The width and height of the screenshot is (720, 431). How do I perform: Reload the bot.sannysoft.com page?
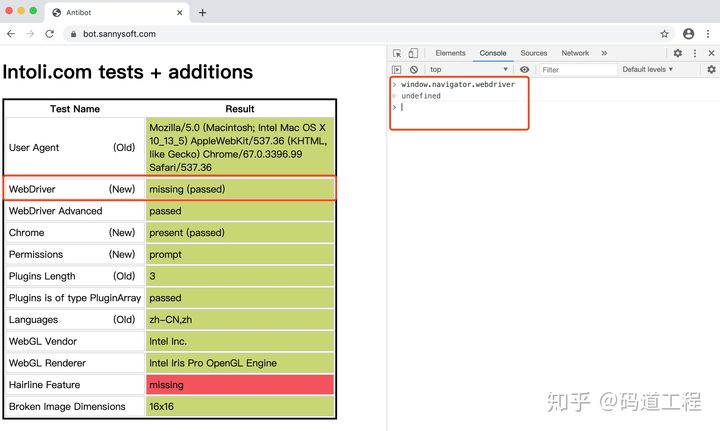[x=50, y=34]
